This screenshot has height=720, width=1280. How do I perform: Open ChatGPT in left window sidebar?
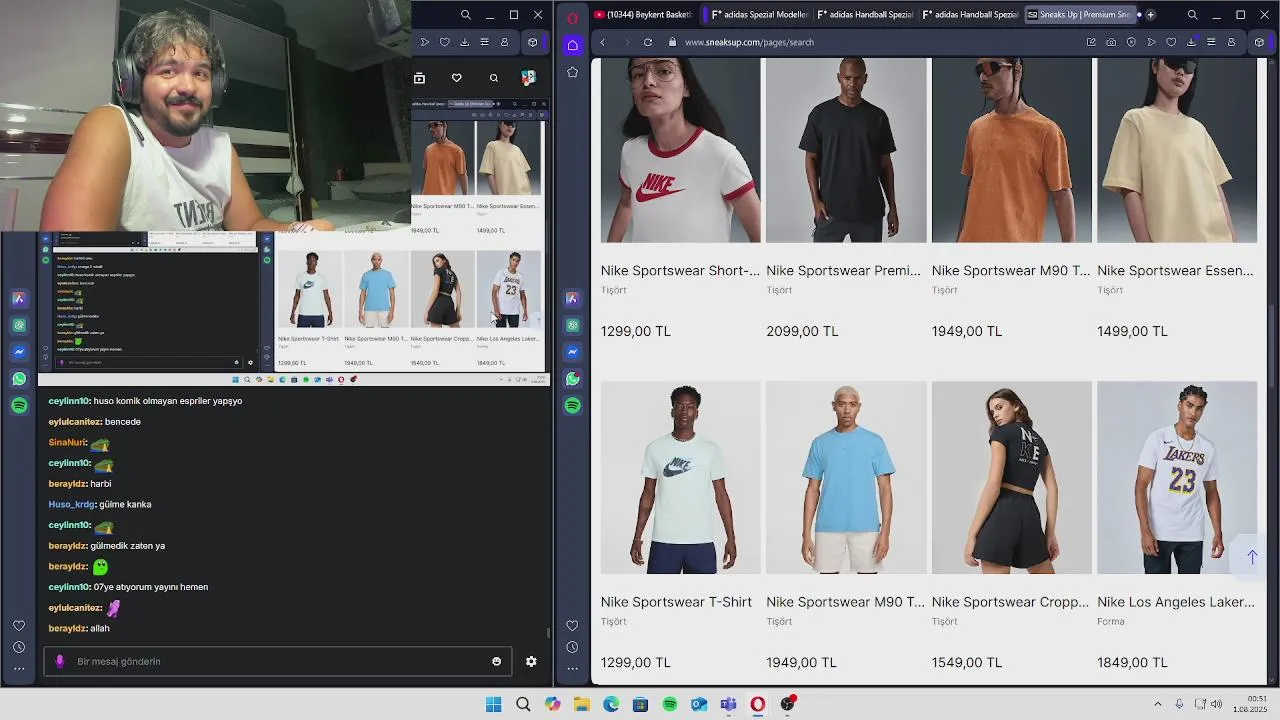coord(19,325)
